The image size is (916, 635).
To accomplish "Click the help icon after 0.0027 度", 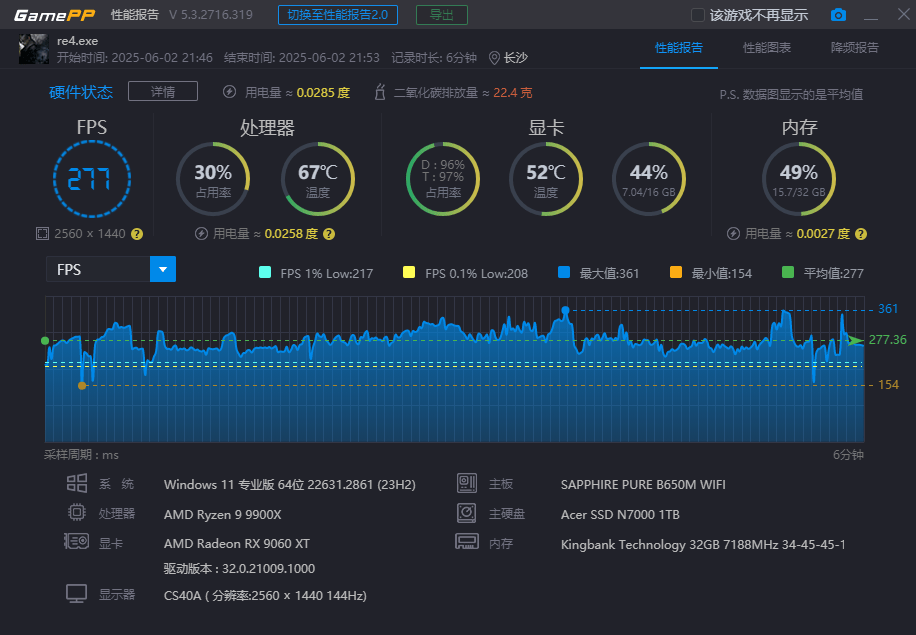I will 861,234.
